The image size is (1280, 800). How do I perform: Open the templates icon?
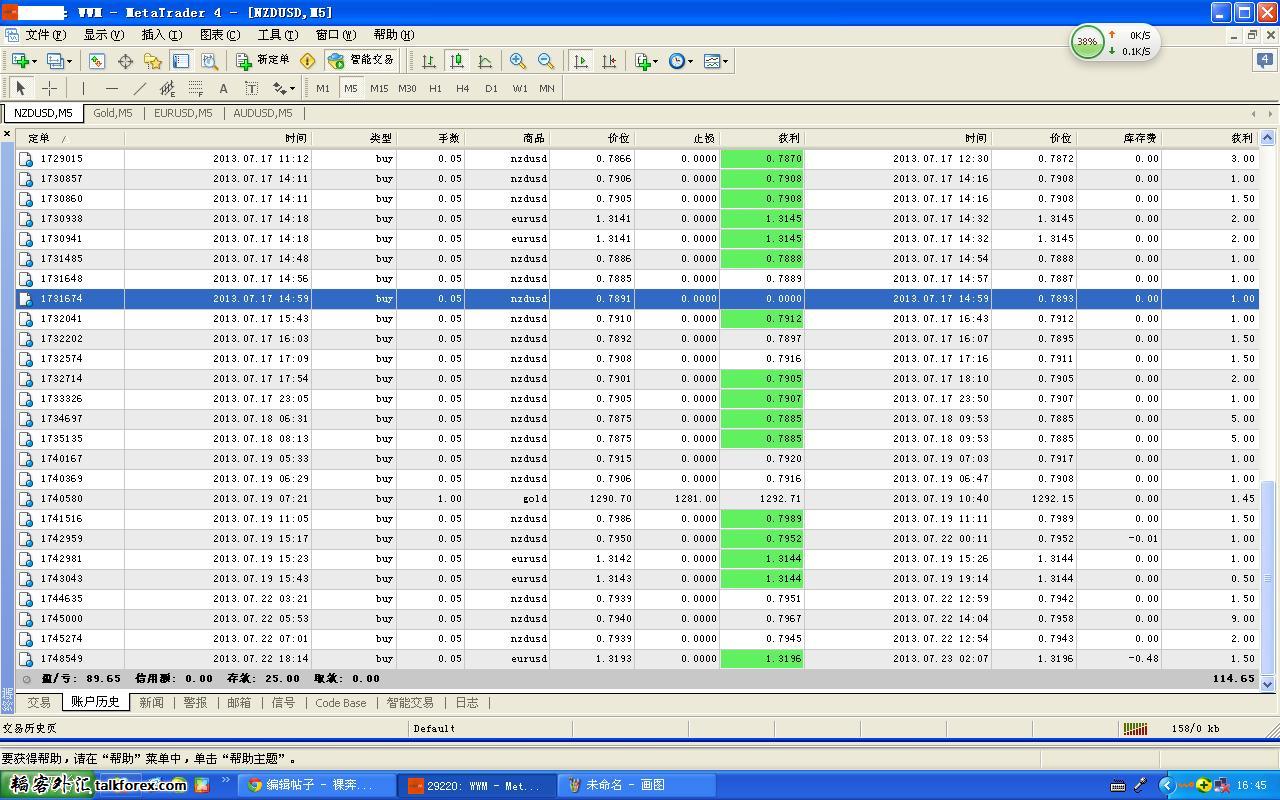(x=712, y=61)
